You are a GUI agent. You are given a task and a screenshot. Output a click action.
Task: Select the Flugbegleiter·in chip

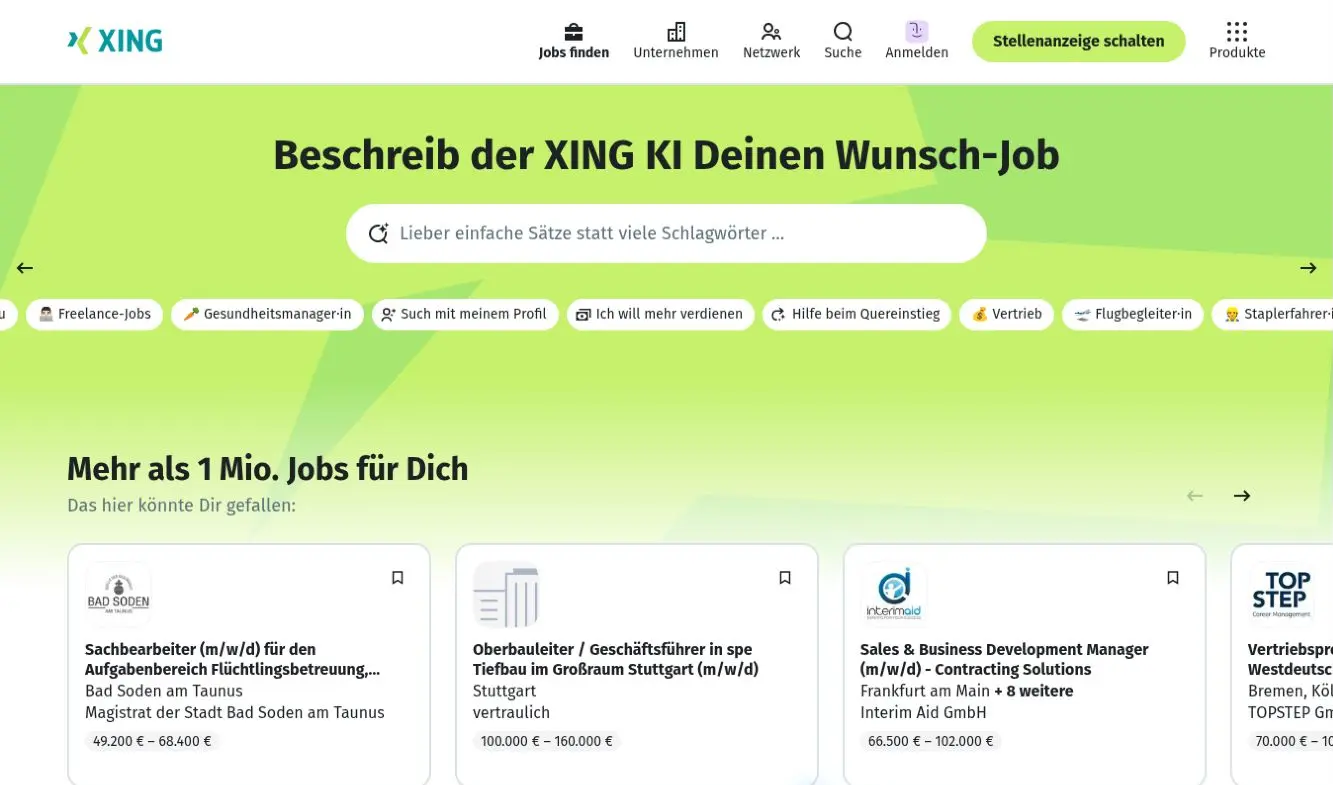(1133, 314)
